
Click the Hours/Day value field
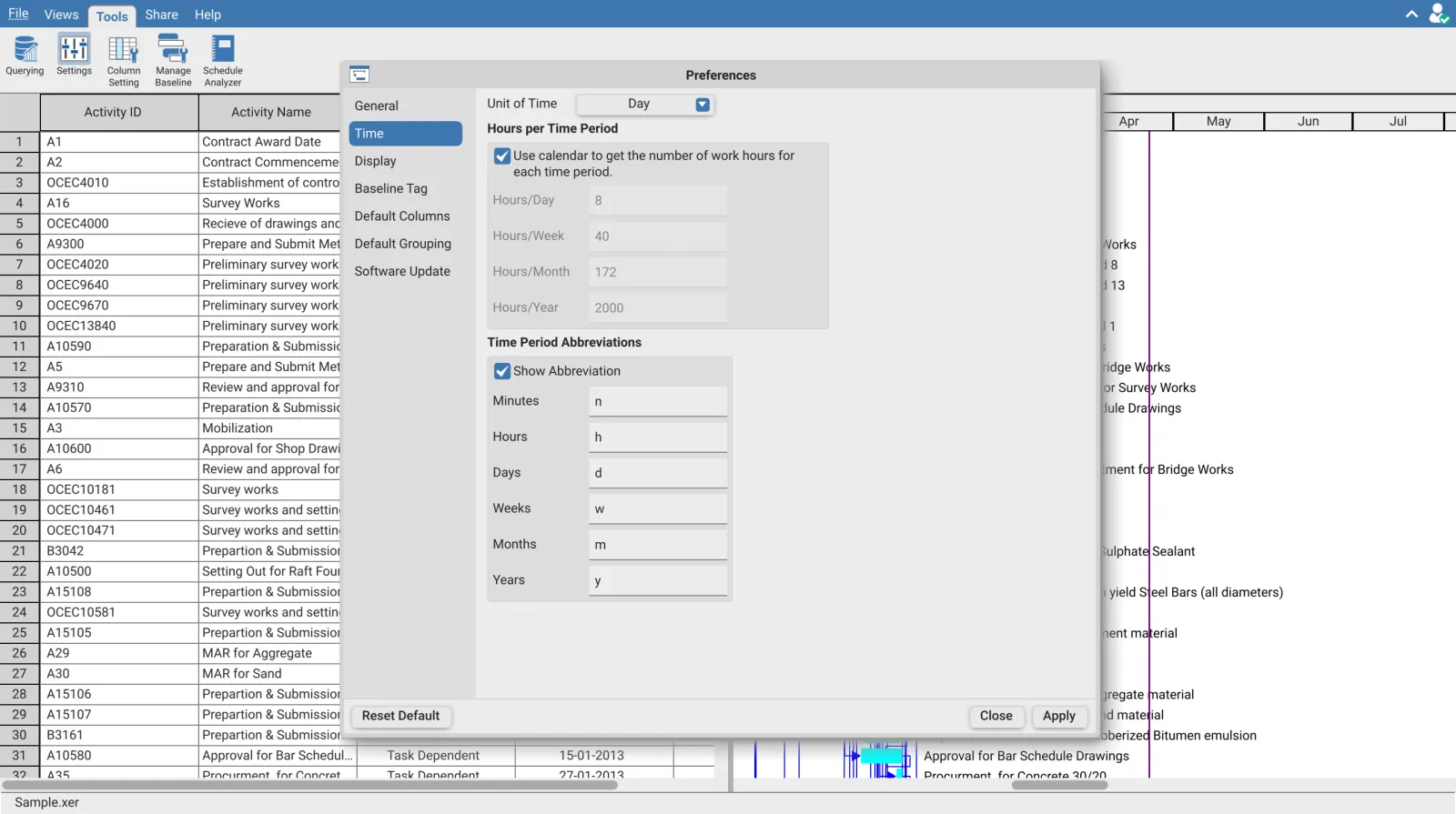pos(658,200)
